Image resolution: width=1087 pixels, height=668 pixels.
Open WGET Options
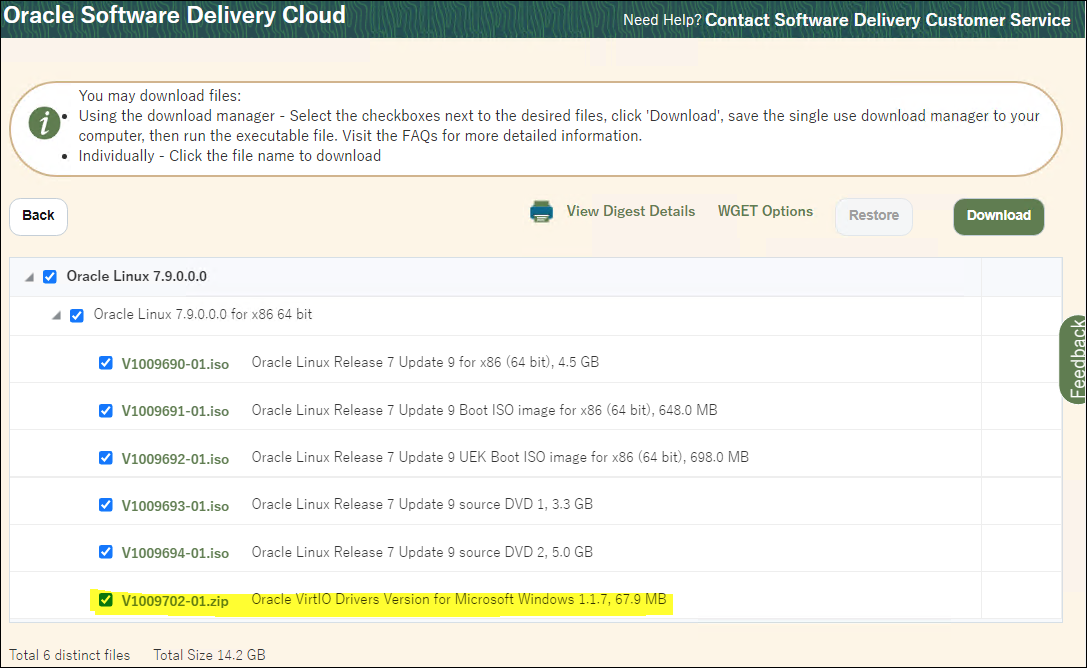(x=765, y=211)
